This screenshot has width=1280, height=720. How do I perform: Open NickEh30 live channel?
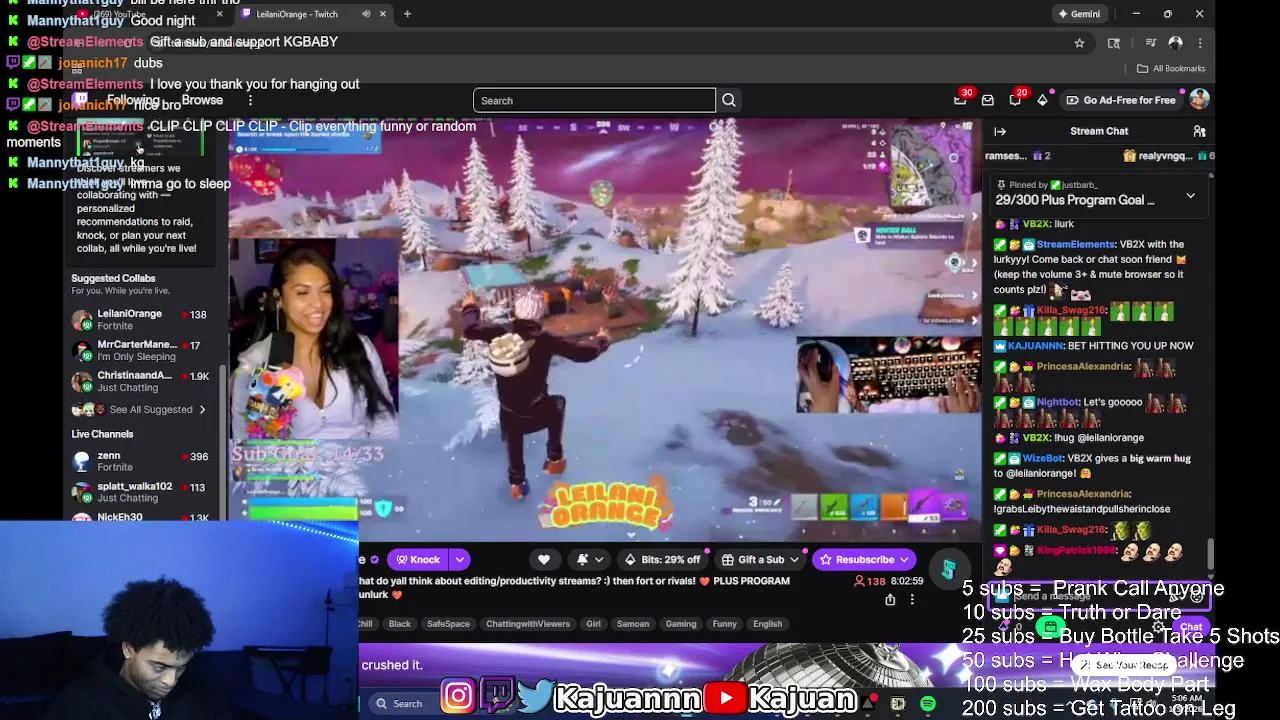point(140,517)
